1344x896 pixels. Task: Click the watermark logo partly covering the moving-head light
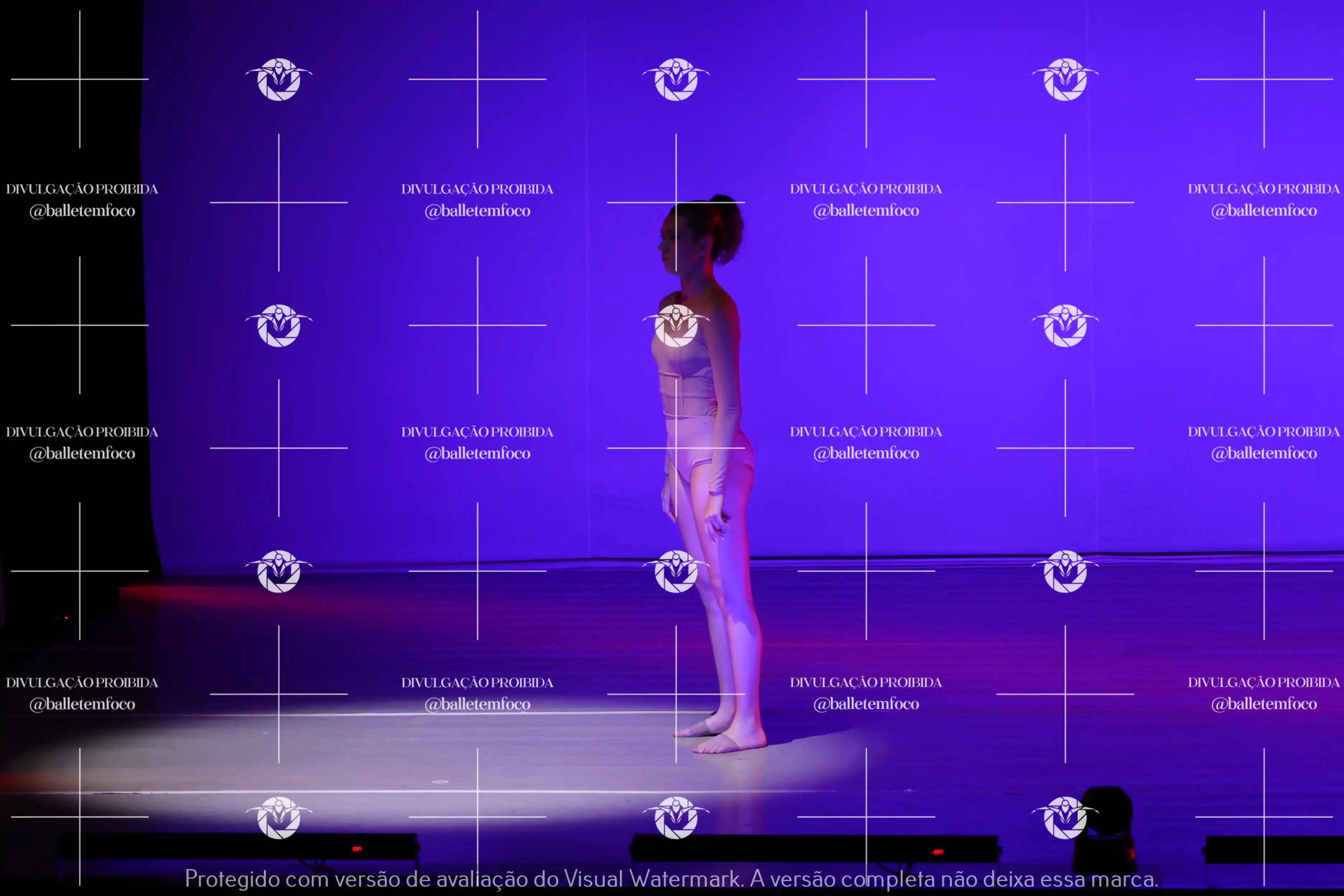pyautogui.click(x=1065, y=817)
